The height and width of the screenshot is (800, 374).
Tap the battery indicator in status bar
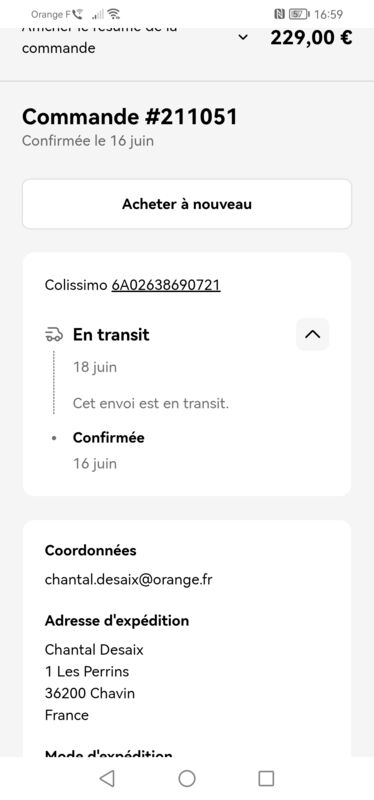[300, 14]
